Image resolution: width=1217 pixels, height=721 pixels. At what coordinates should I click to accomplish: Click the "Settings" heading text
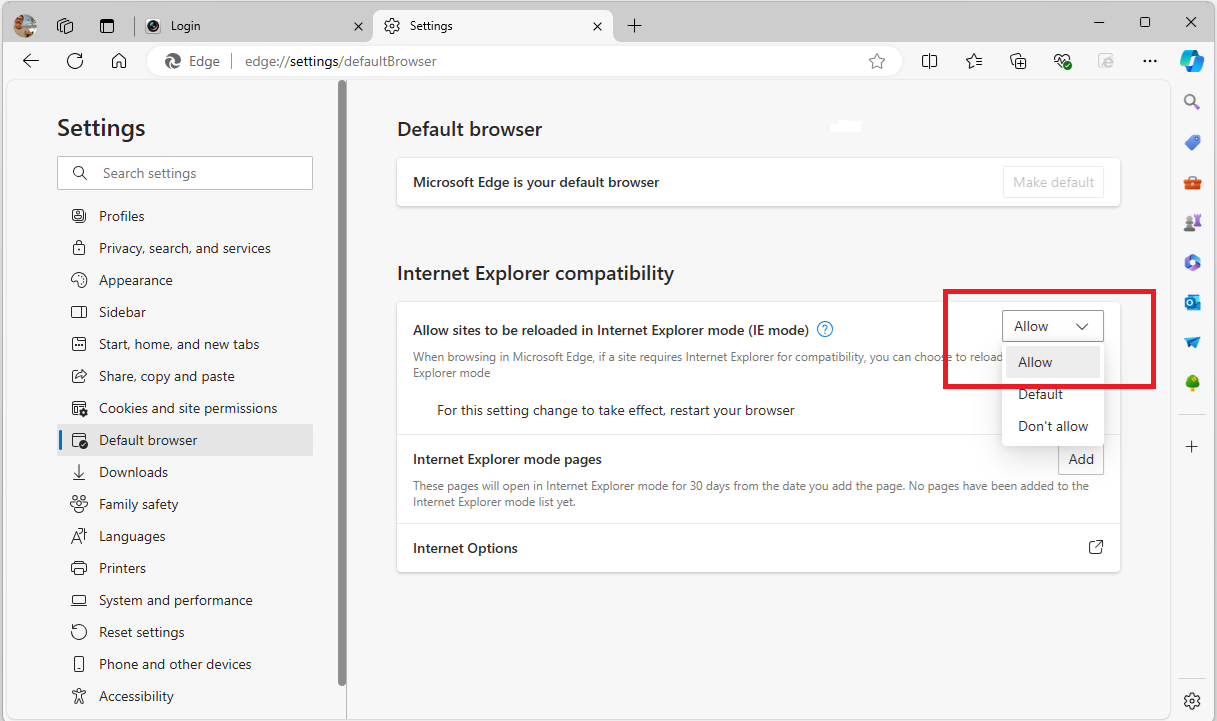click(101, 128)
